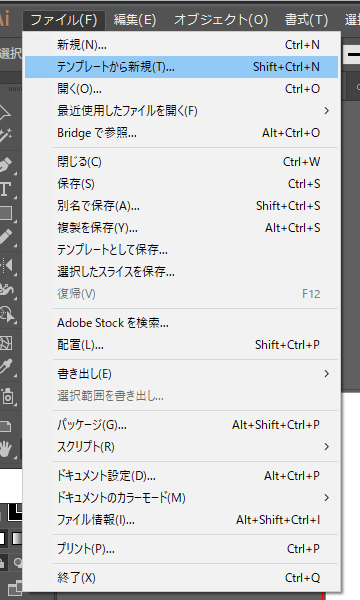
Task: Select the Shape Builder tool
Action: 6,315
